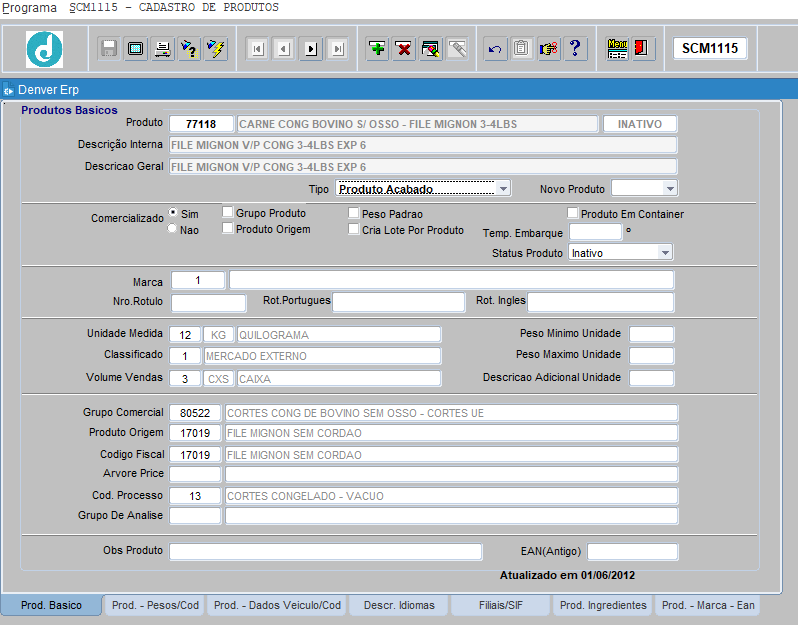Print using the printer icon

[x=162, y=49]
